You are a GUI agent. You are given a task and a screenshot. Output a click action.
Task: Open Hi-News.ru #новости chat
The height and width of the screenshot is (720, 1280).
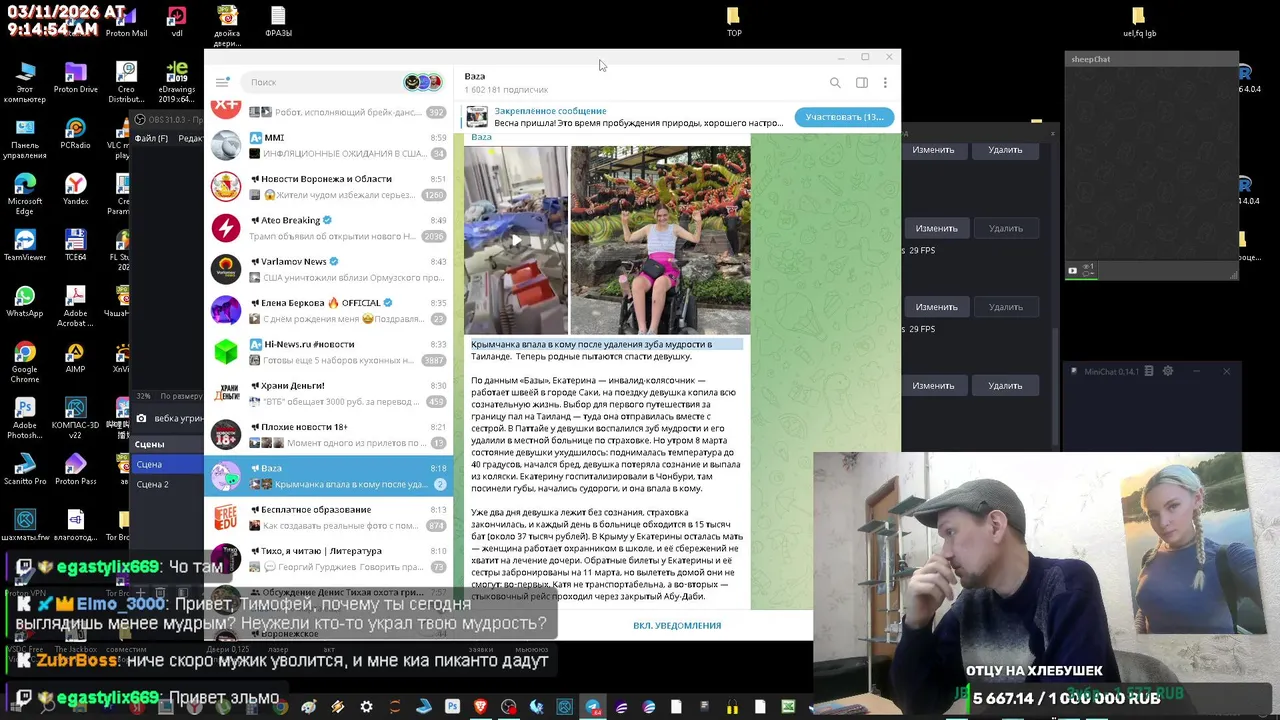coord(329,352)
